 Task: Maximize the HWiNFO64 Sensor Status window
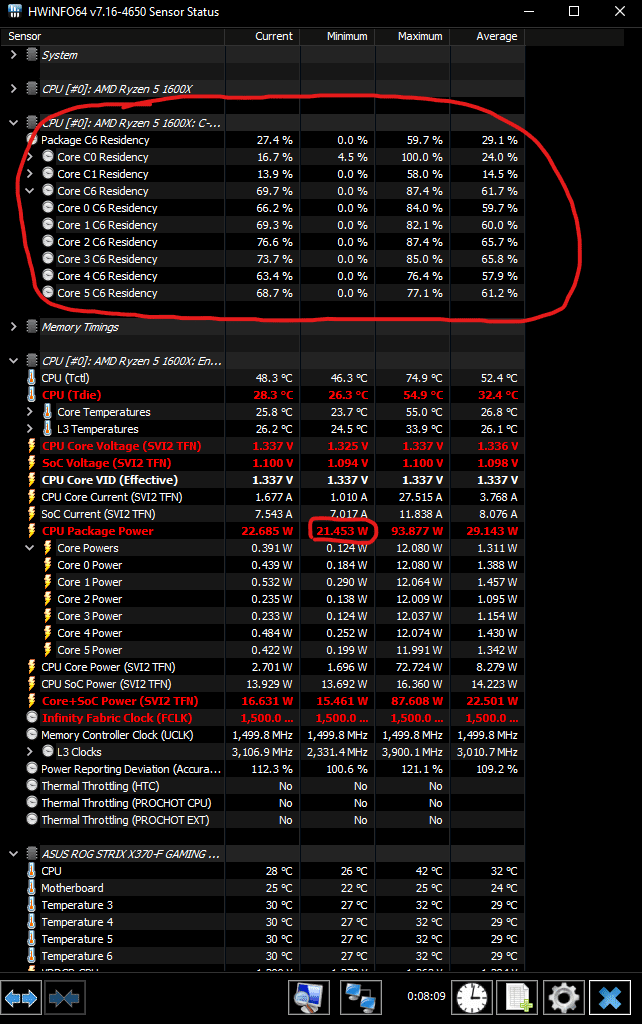tap(573, 11)
